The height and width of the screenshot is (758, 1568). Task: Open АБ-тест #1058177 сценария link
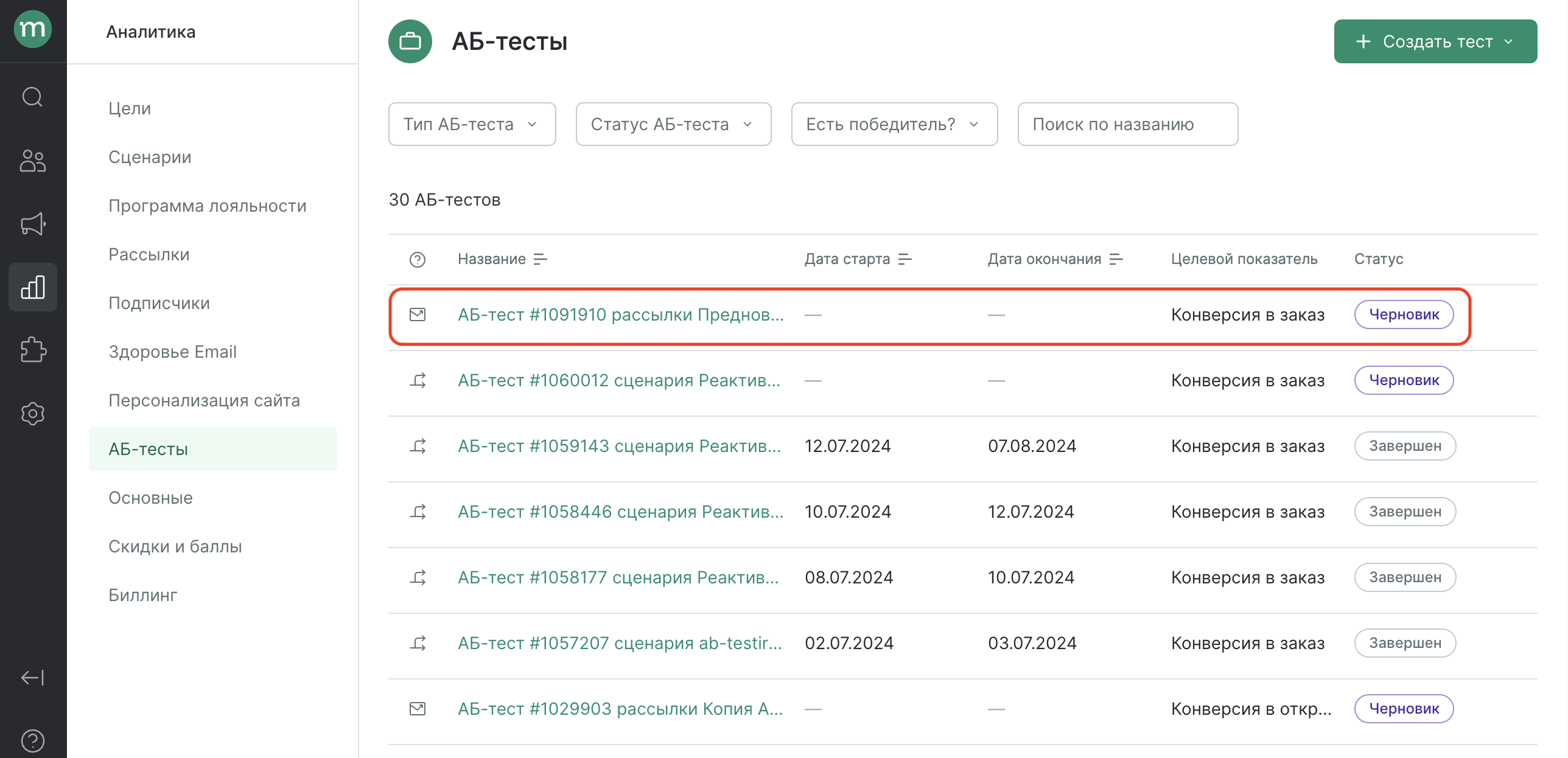618,577
